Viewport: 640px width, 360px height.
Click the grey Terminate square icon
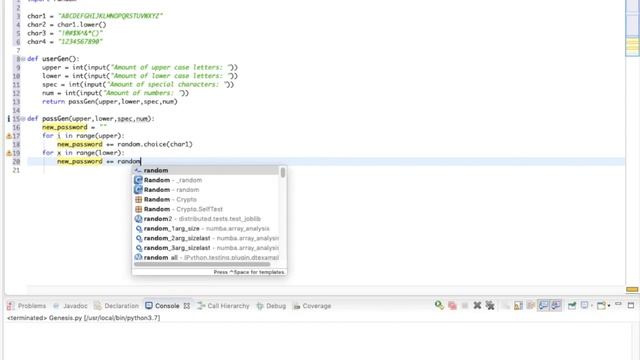coord(464,305)
